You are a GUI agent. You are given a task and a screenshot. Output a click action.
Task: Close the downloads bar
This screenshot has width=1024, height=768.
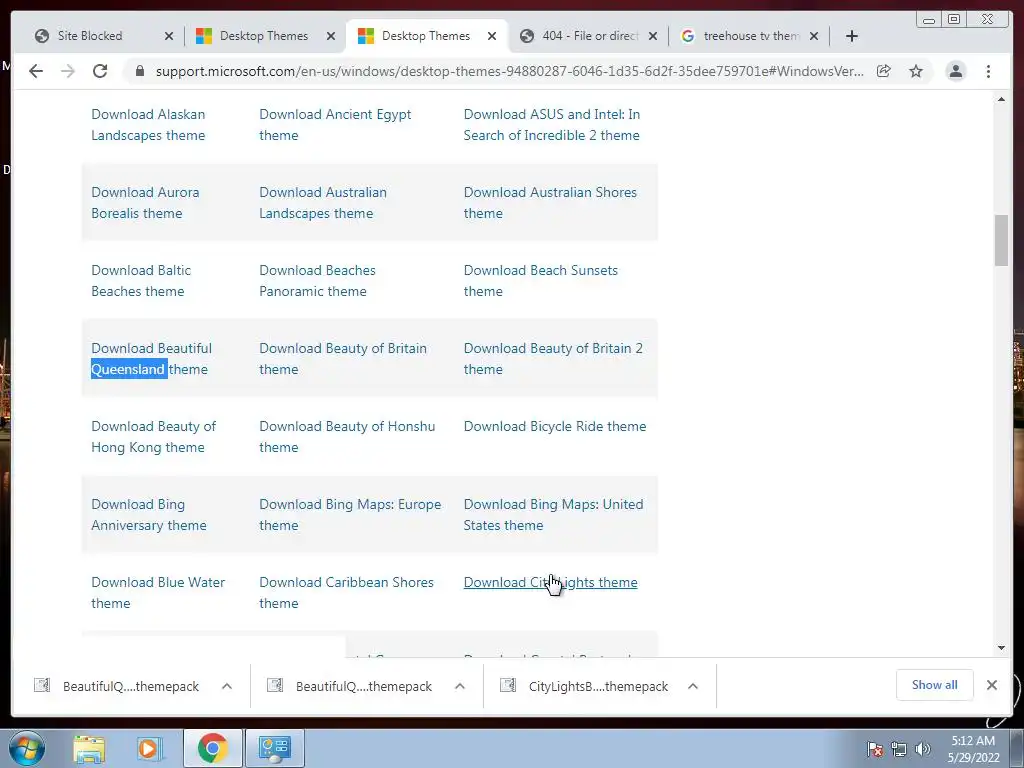(991, 685)
